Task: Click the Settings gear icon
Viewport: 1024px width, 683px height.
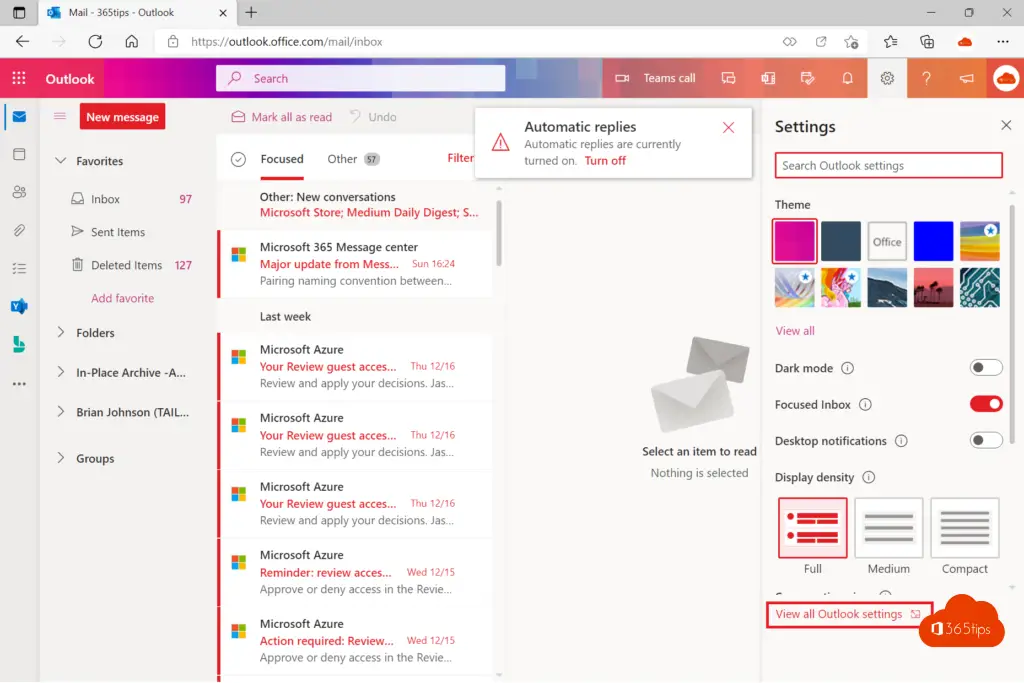Action: click(x=887, y=78)
